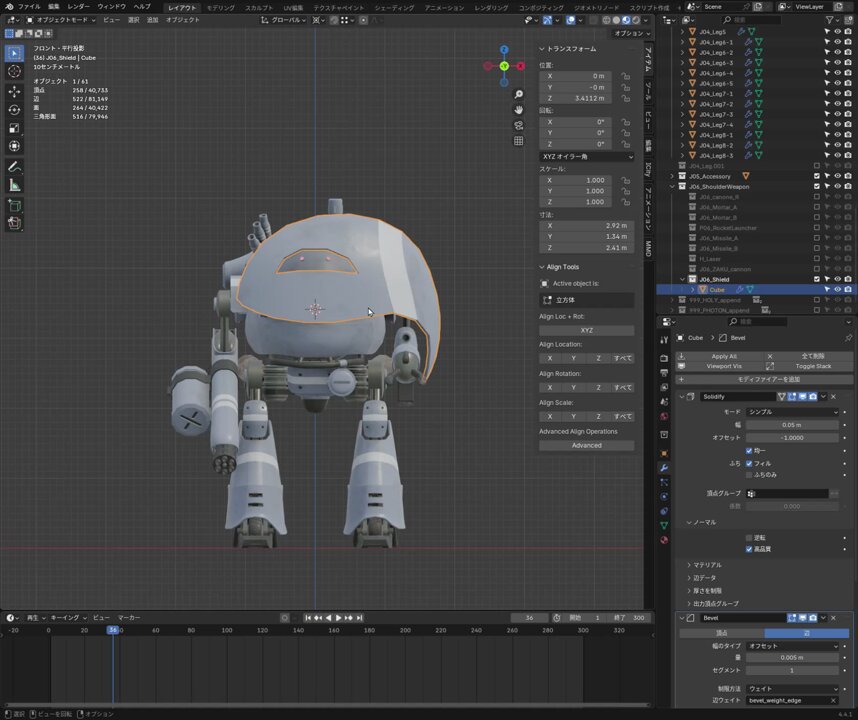The width and height of the screenshot is (858, 720).
Task: Toggle camera view icon in viewport
Action: [518, 125]
